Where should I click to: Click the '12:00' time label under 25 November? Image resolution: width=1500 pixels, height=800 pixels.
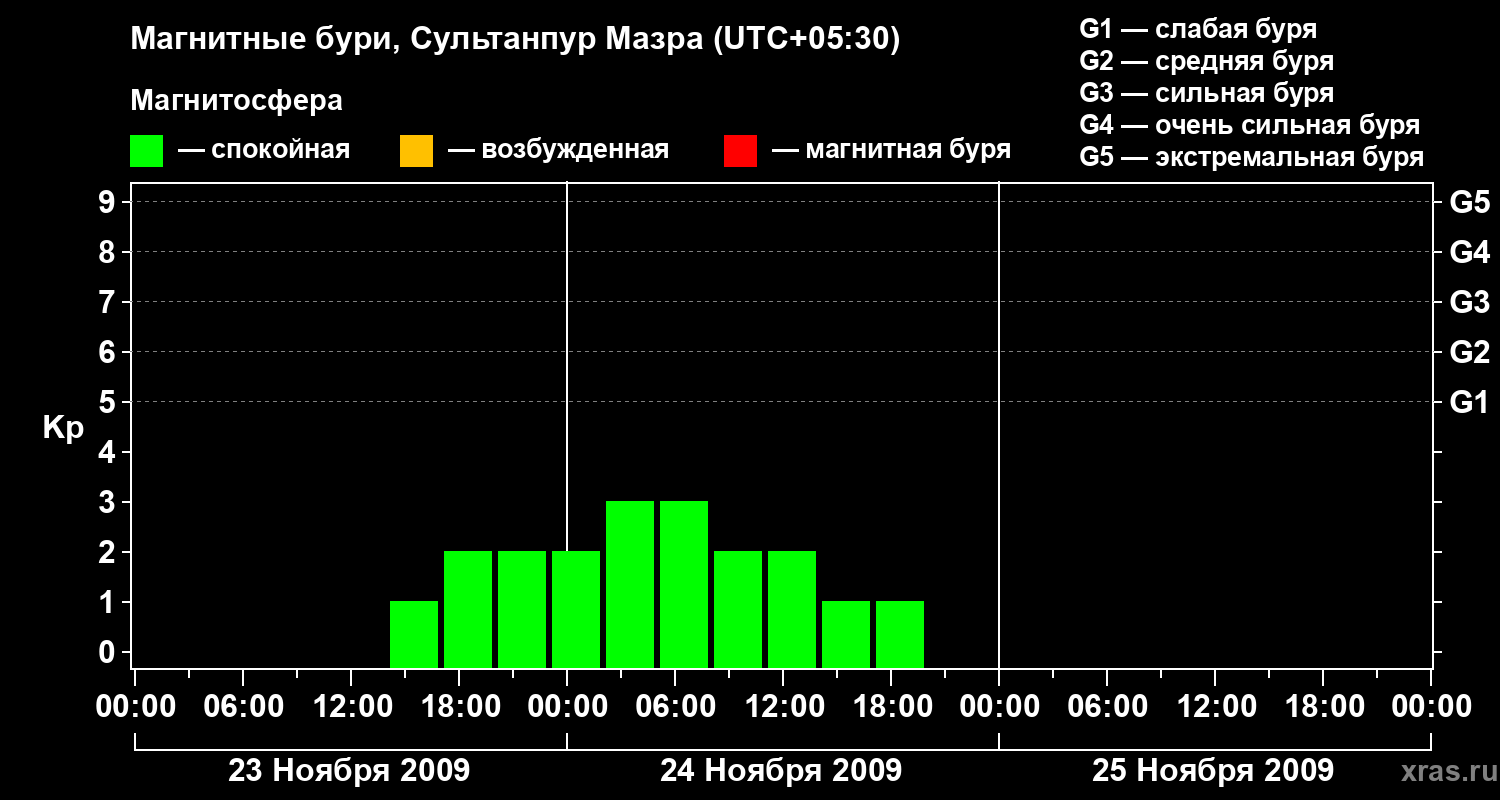tap(1215, 707)
